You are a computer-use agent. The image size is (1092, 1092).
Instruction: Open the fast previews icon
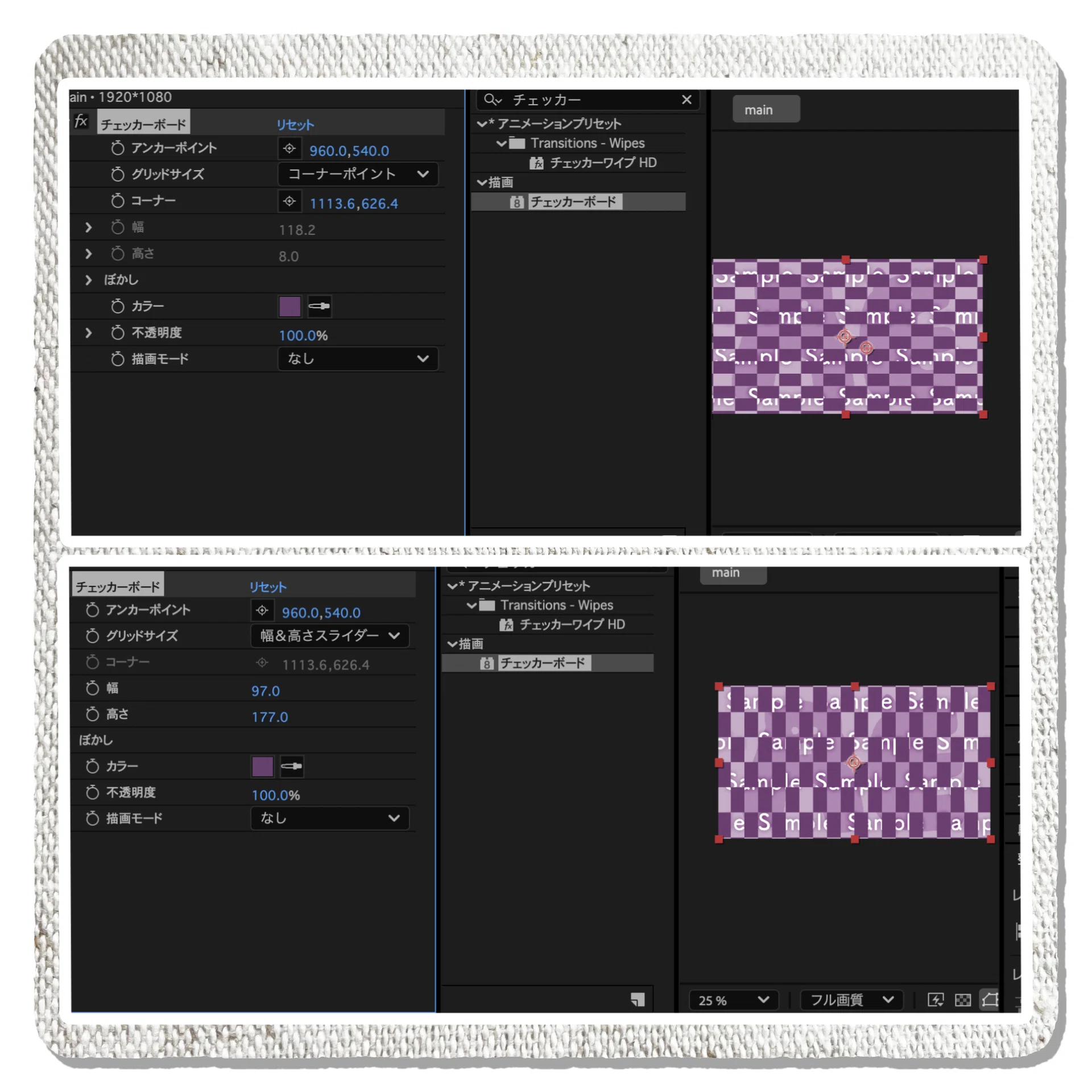pyautogui.click(x=934, y=999)
